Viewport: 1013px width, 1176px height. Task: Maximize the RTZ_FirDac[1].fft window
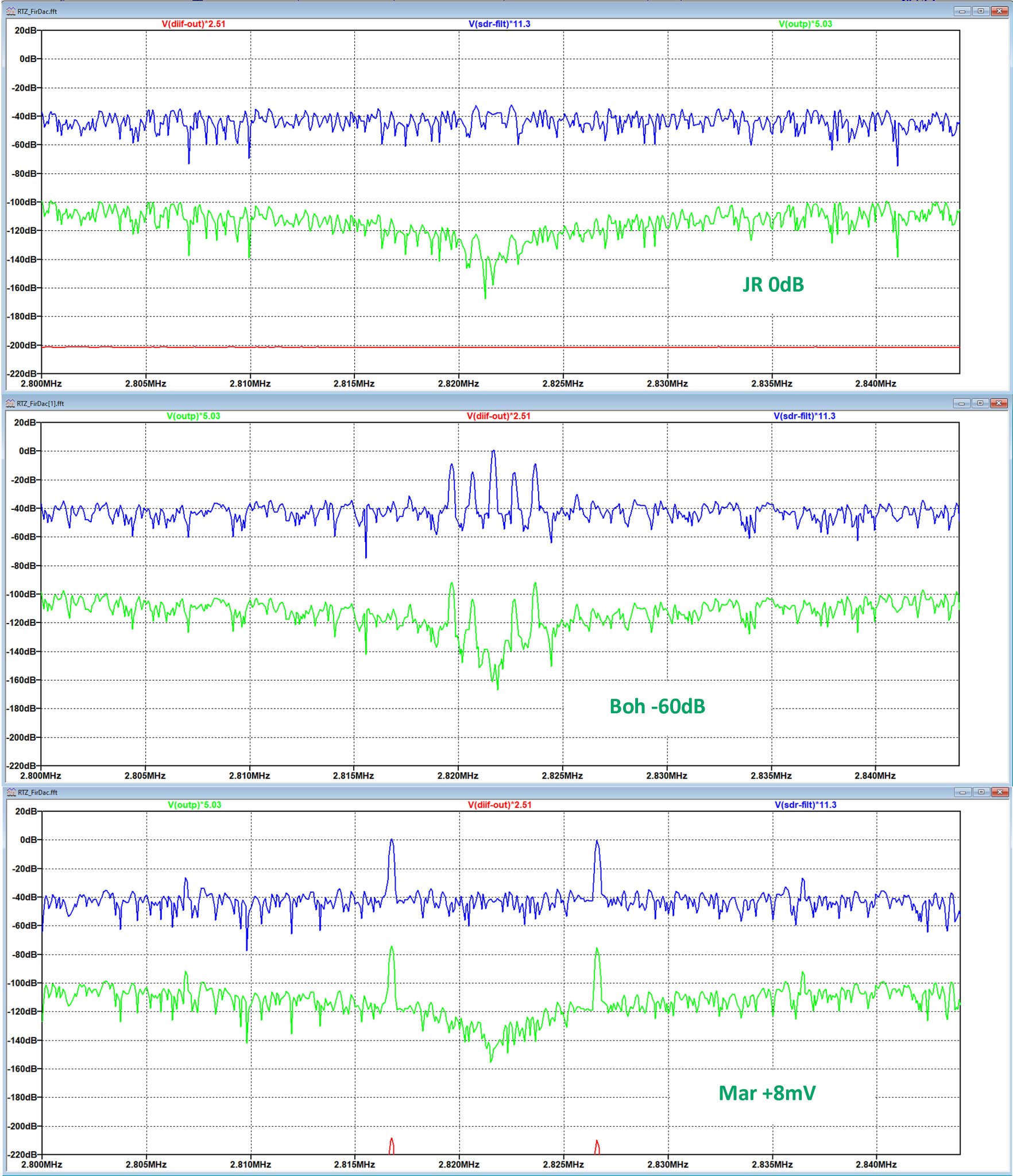[981, 403]
